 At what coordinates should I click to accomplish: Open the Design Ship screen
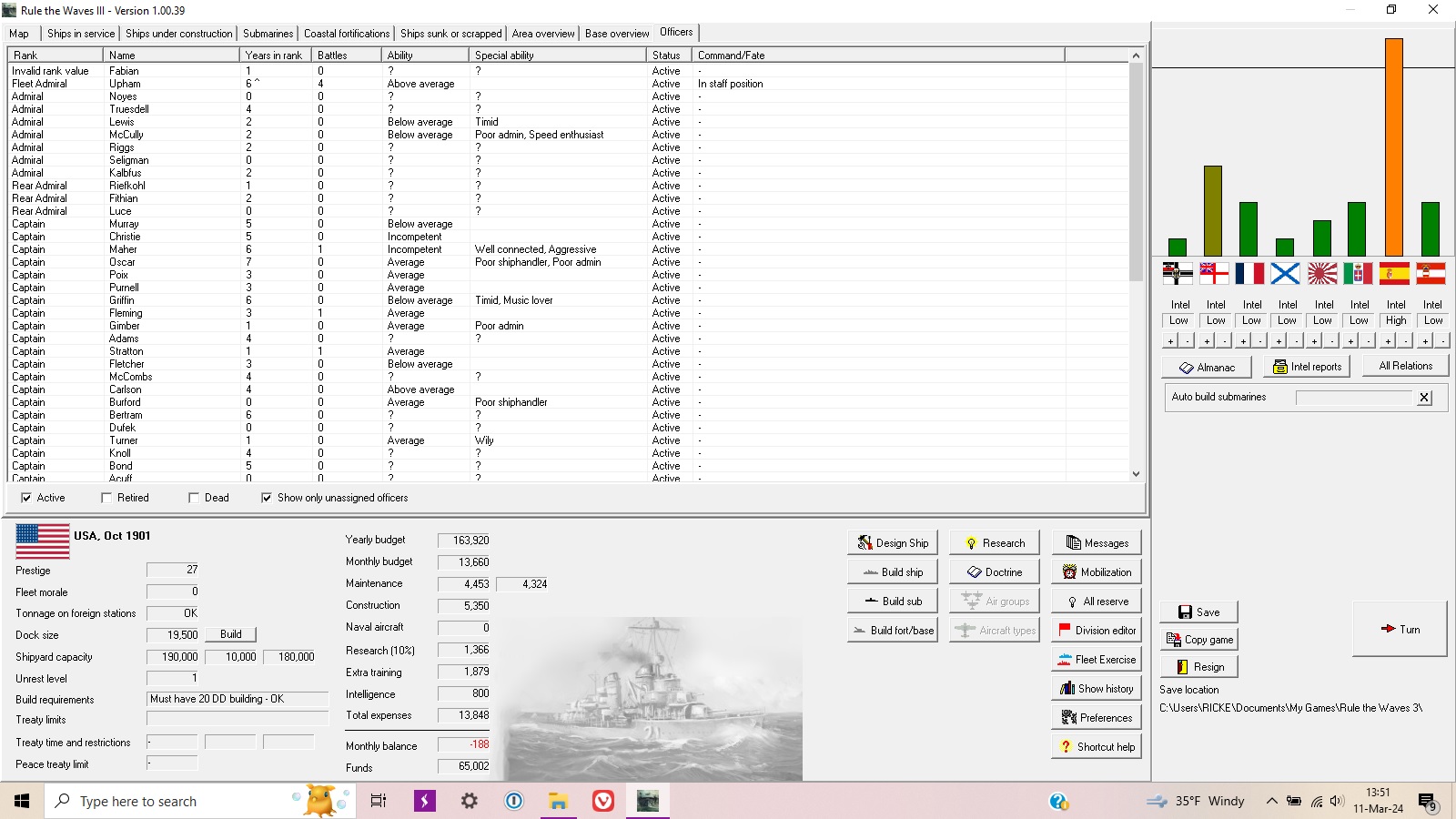click(893, 543)
